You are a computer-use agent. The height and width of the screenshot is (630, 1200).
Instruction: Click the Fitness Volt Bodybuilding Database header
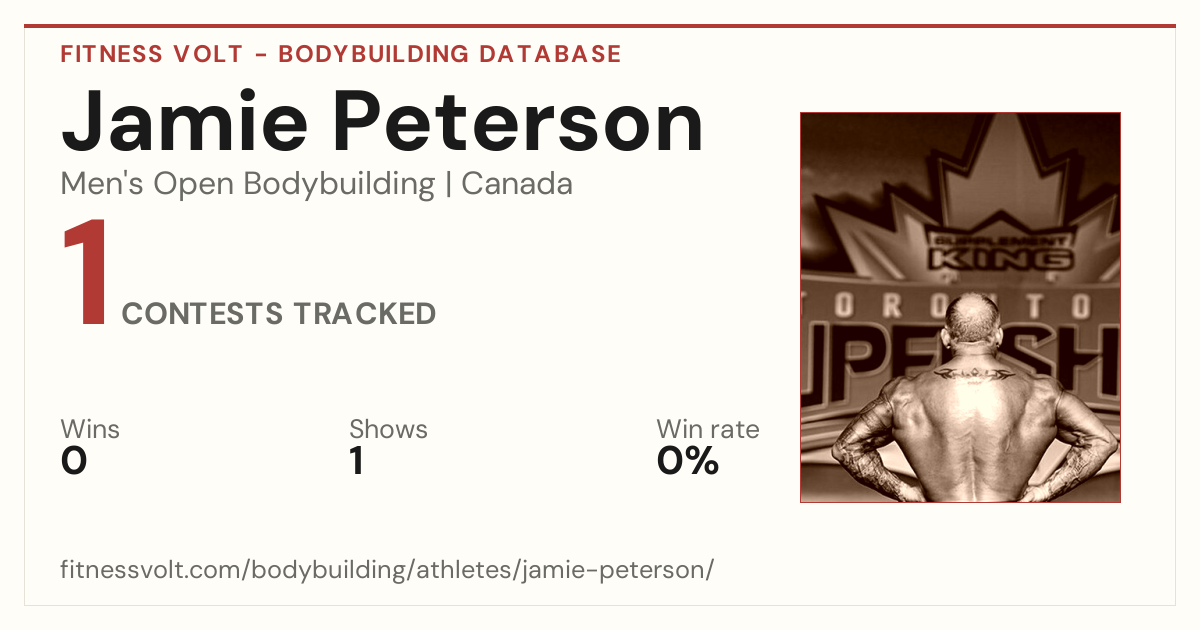(341, 54)
